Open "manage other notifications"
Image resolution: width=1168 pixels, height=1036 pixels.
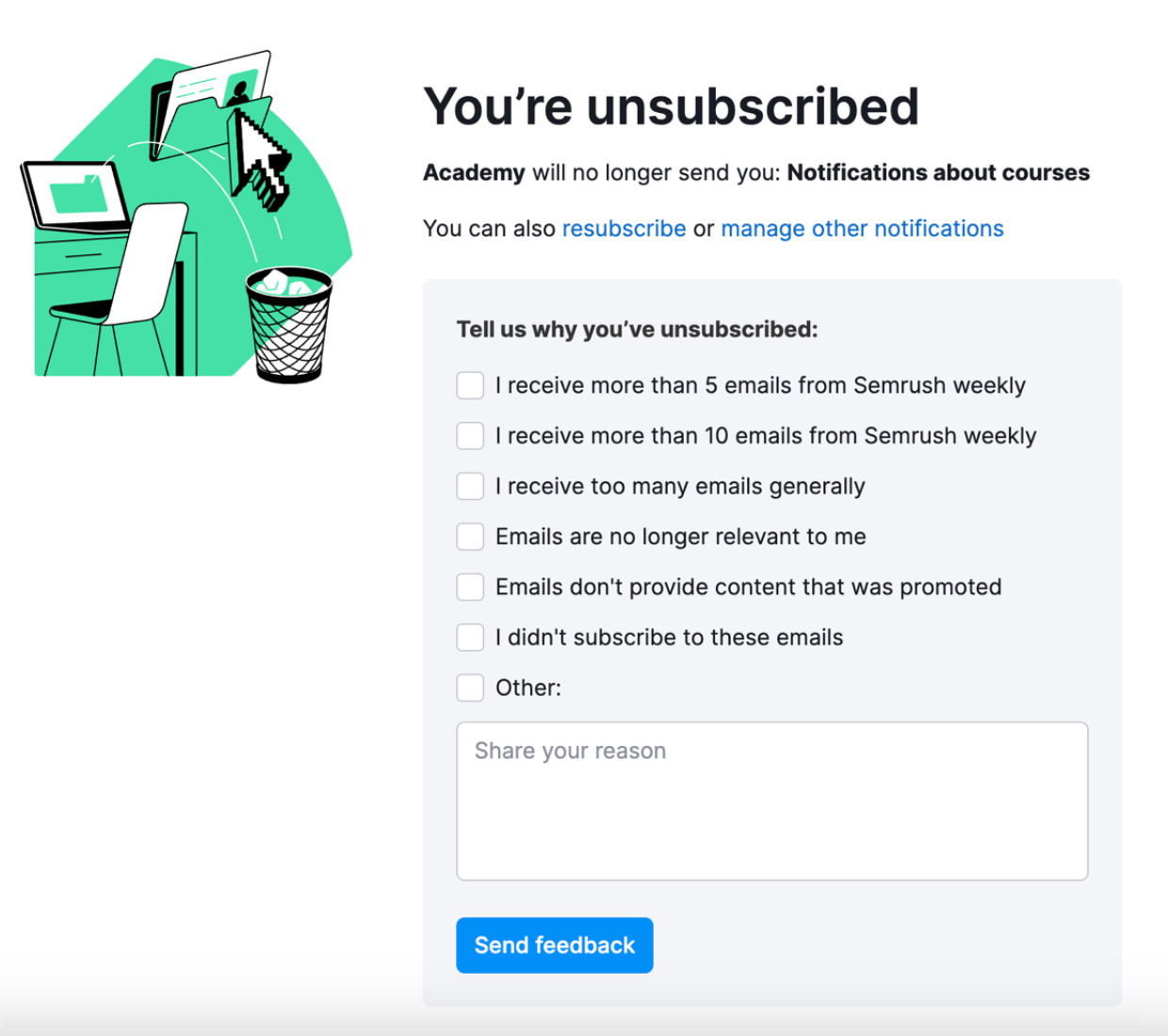click(862, 228)
